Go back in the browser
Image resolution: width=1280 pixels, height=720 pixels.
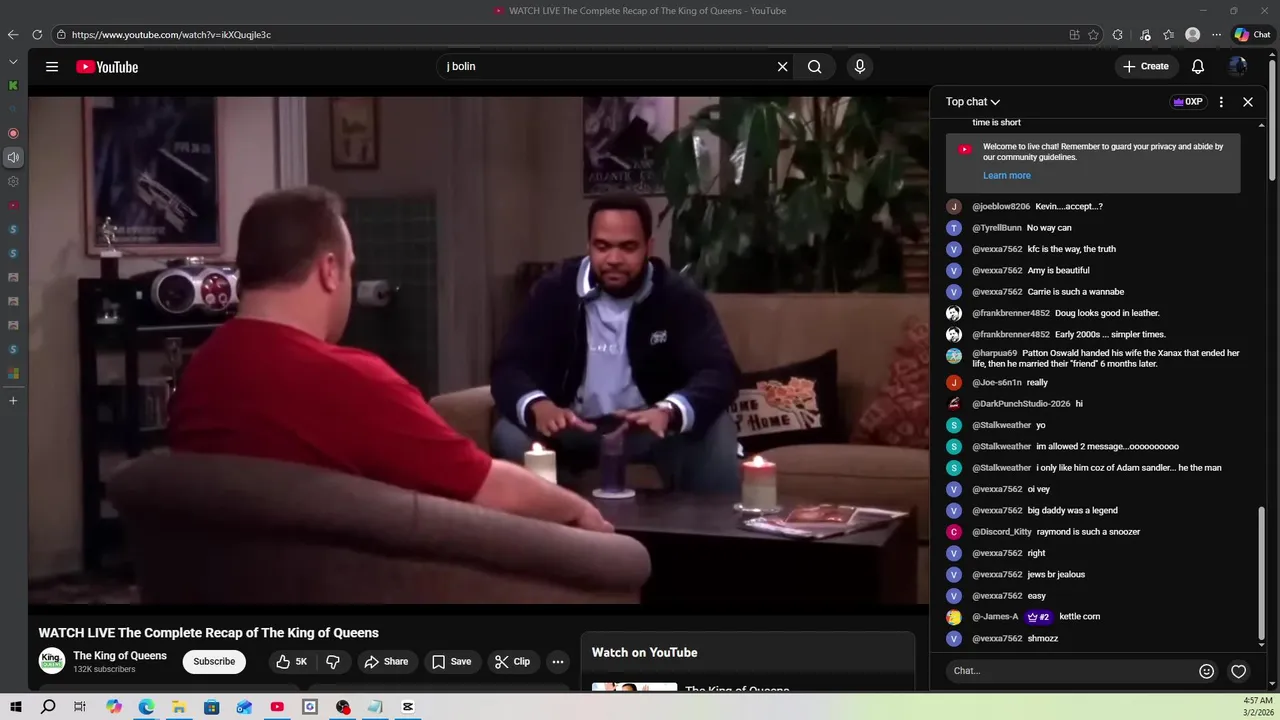click(13, 35)
